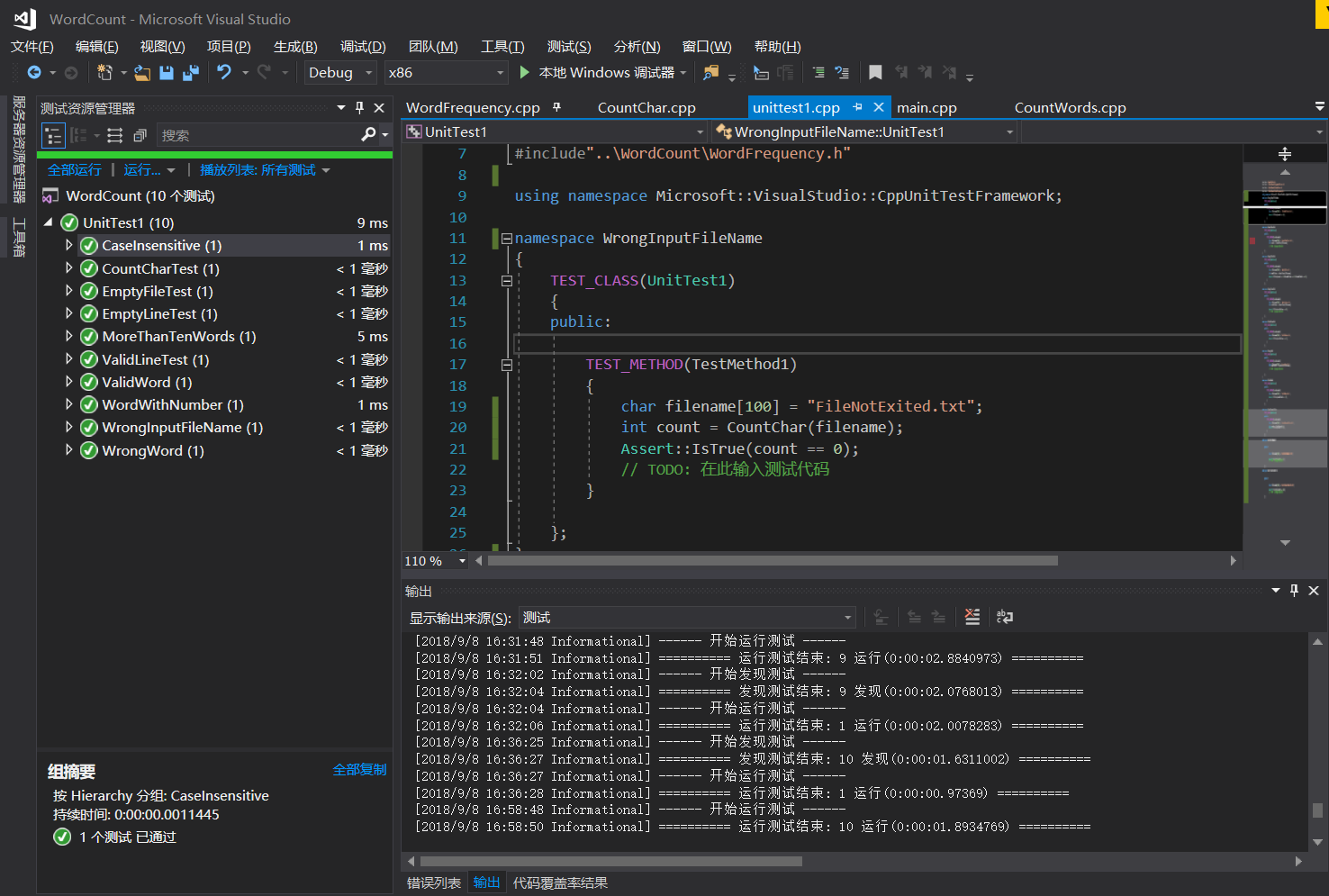
Task: Switch to the 错误列表 bottom tab
Action: (434, 882)
